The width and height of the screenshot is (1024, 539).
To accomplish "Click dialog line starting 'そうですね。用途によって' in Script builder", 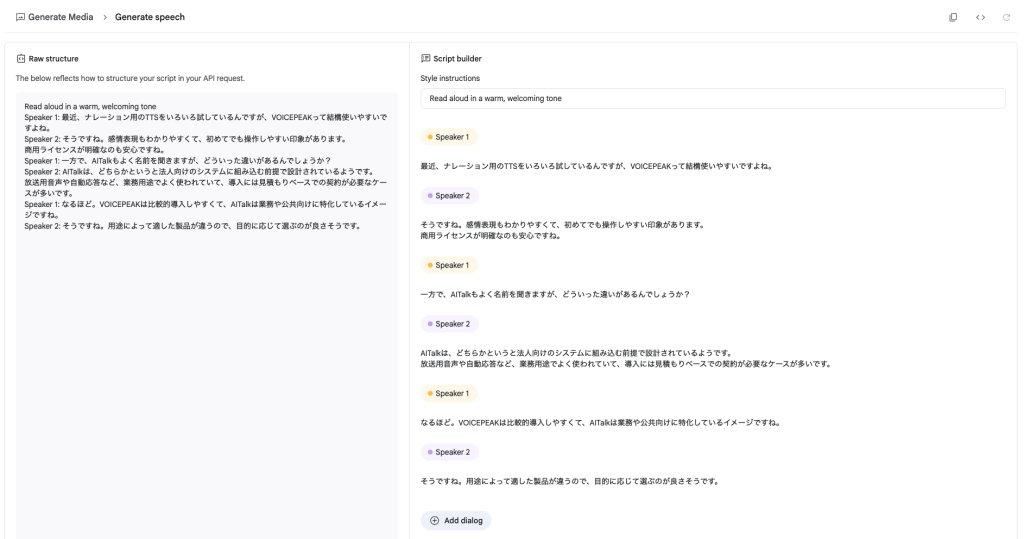I will coord(570,482).
